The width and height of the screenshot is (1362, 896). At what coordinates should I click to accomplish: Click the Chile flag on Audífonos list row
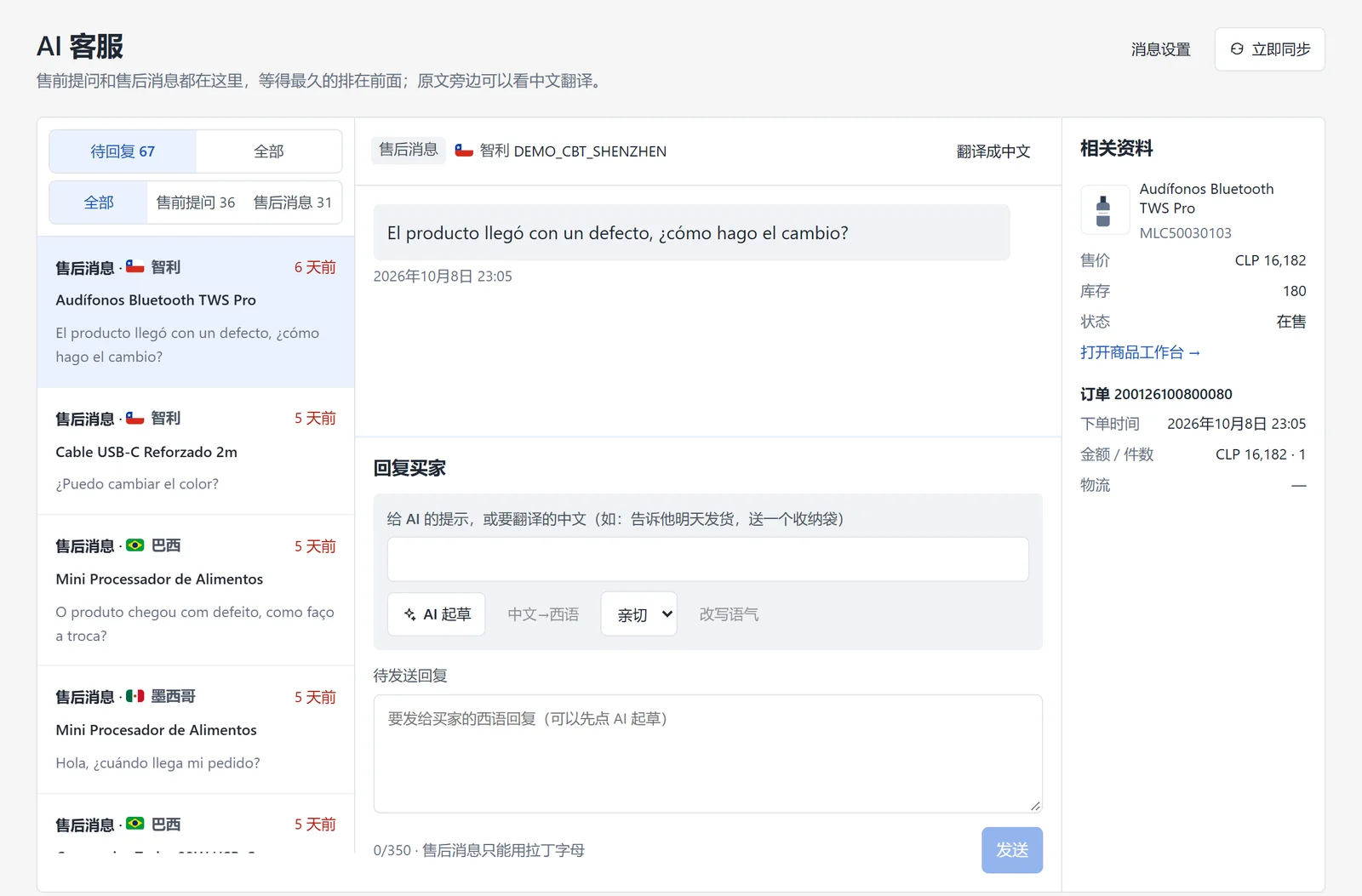click(135, 266)
